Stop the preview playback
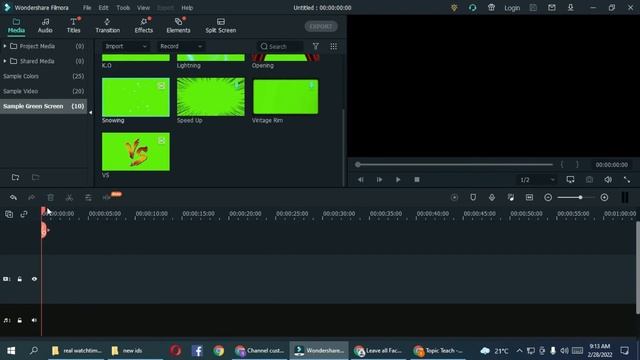The width and height of the screenshot is (640, 360). point(417,180)
